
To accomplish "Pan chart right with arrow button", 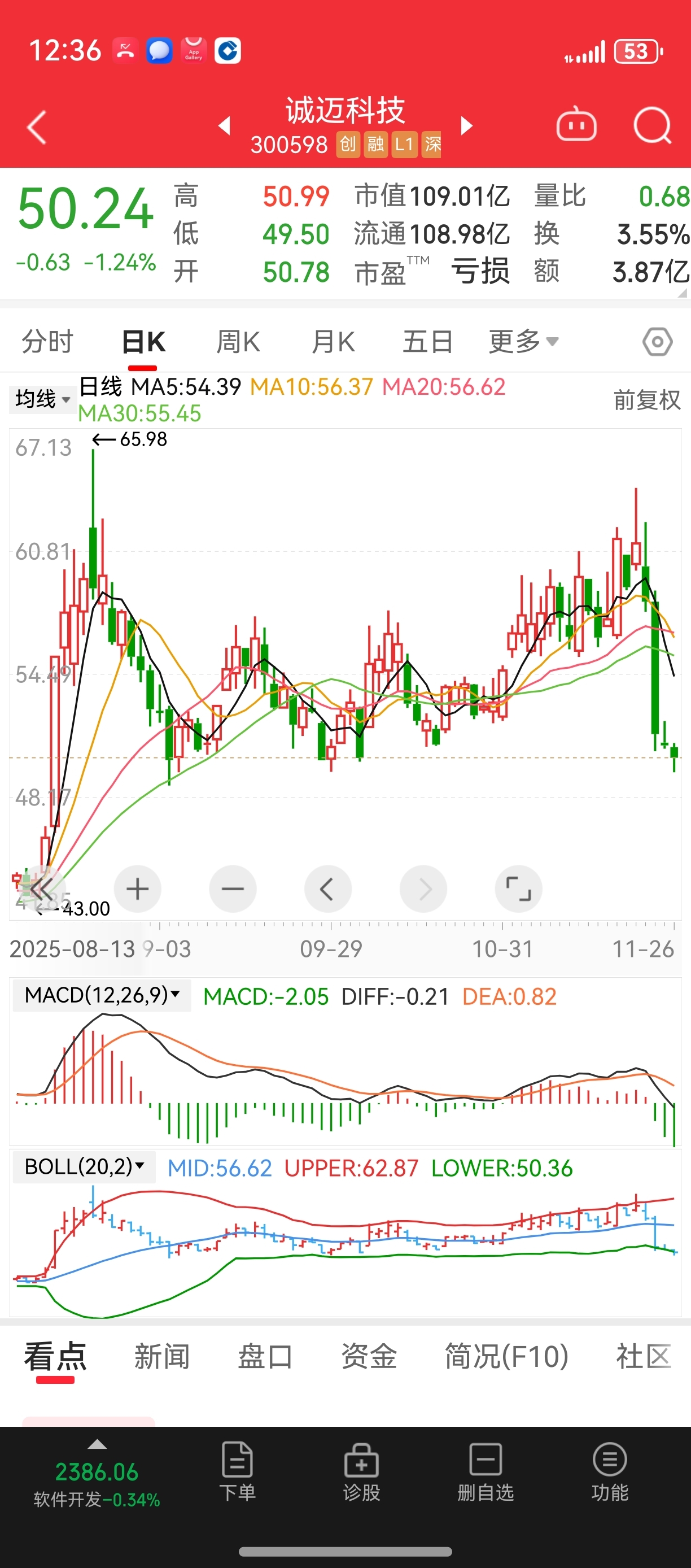I will tap(423, 888).
